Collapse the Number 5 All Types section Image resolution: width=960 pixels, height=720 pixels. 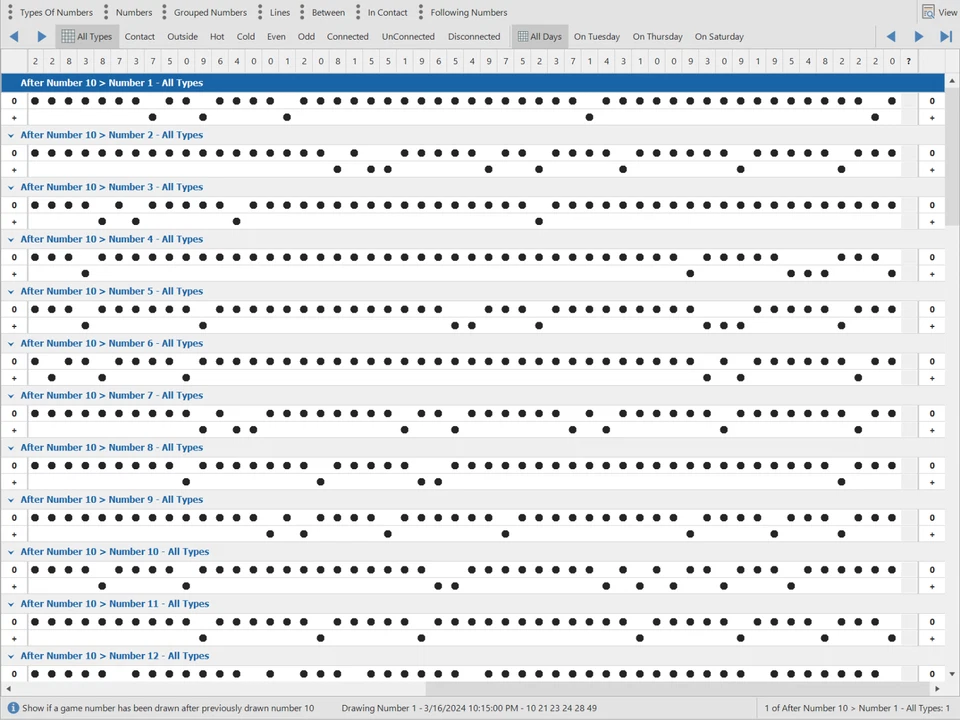pos(10,291)
